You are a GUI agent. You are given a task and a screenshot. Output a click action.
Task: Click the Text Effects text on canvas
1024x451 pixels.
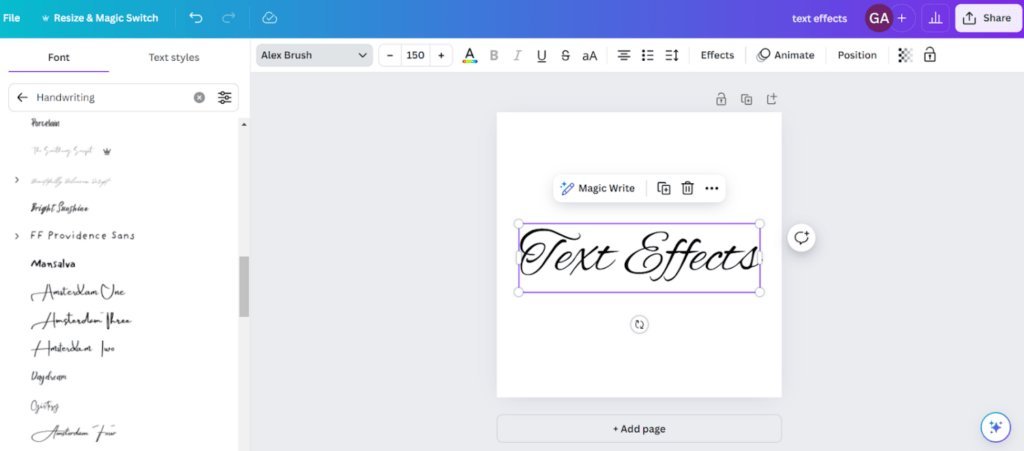pyautogui.click(x=639, y=256)
